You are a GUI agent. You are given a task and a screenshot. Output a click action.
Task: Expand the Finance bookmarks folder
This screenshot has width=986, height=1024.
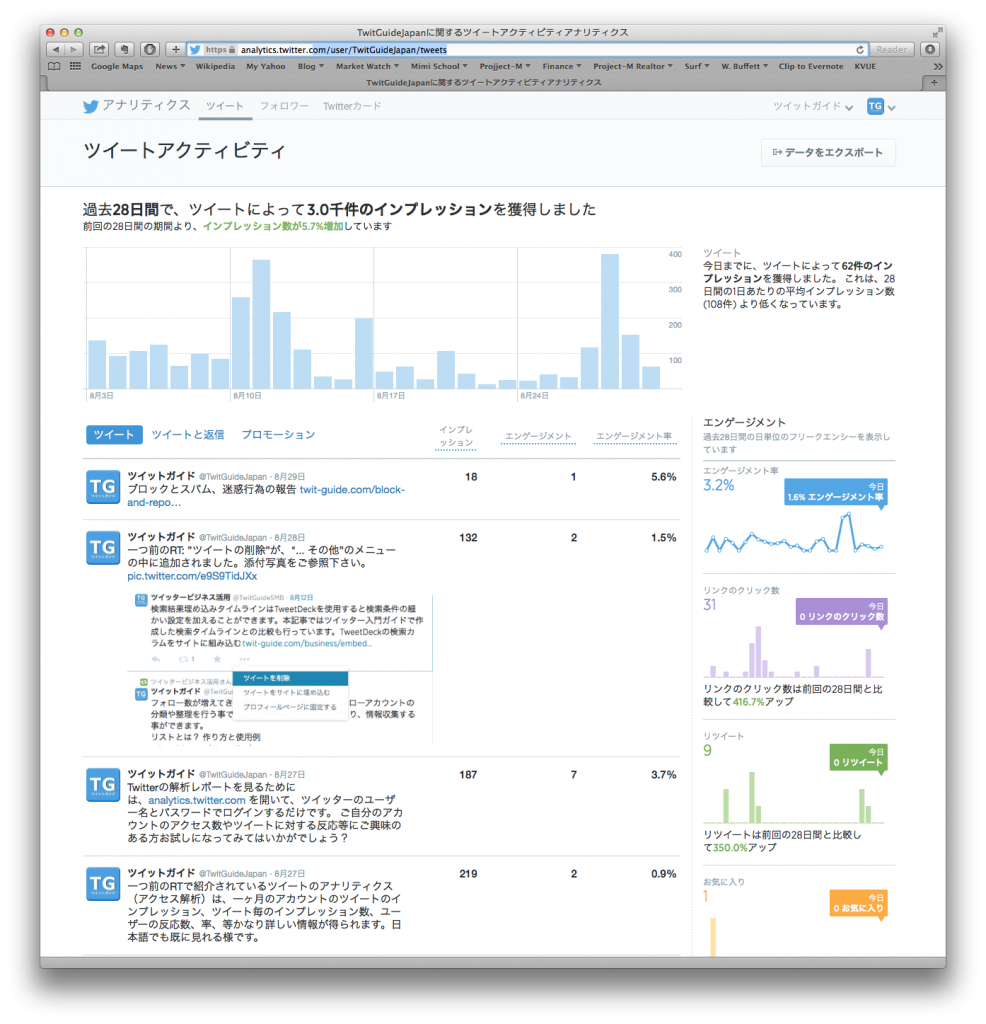pyautogui.click(x=562, y=66)
